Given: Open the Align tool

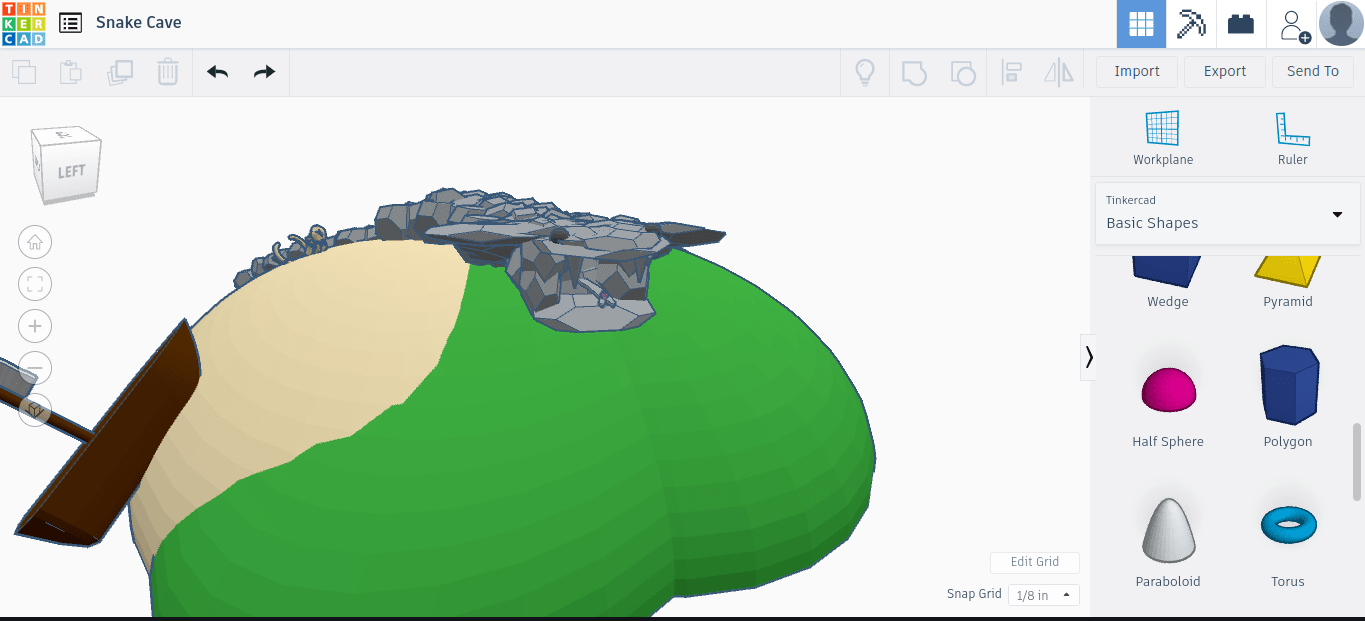Looking at the screenshot, I should tap(1012, 71).
